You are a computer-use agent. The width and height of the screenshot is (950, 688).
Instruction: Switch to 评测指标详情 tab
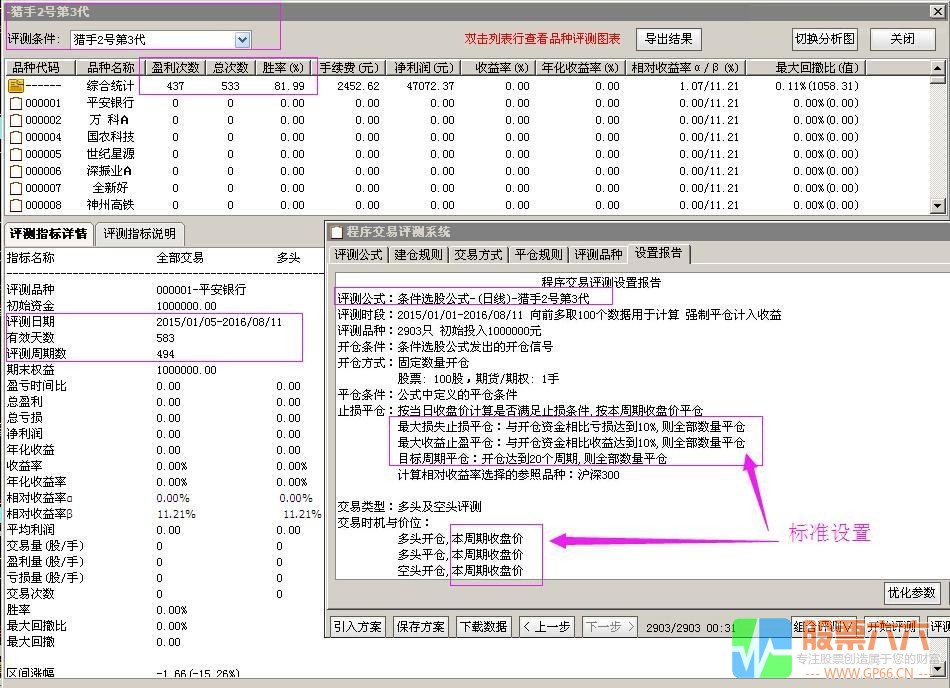click(x=48, y=234)
